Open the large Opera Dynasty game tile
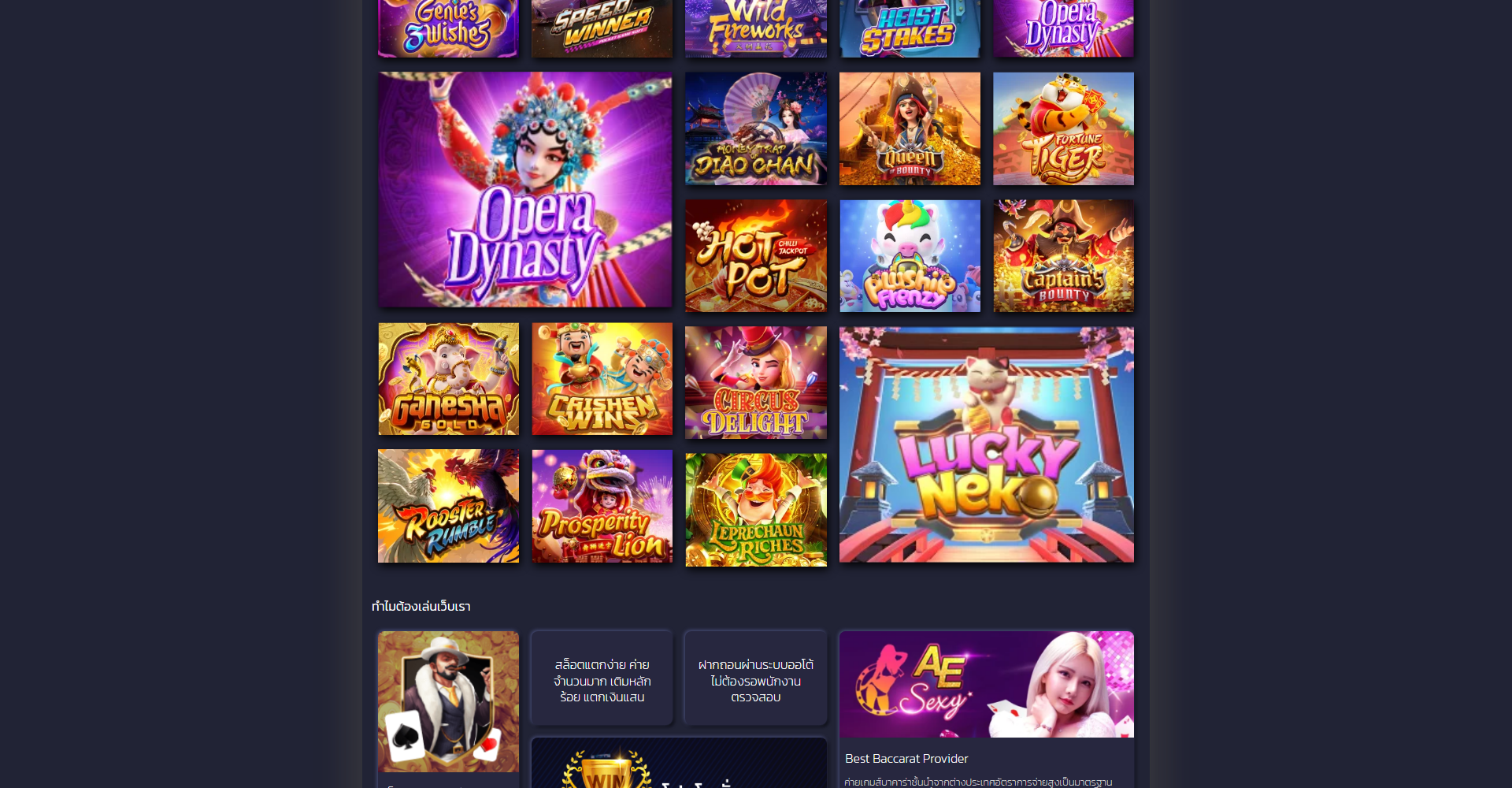Screen dimensions: 1512x788 coord(525,190)
